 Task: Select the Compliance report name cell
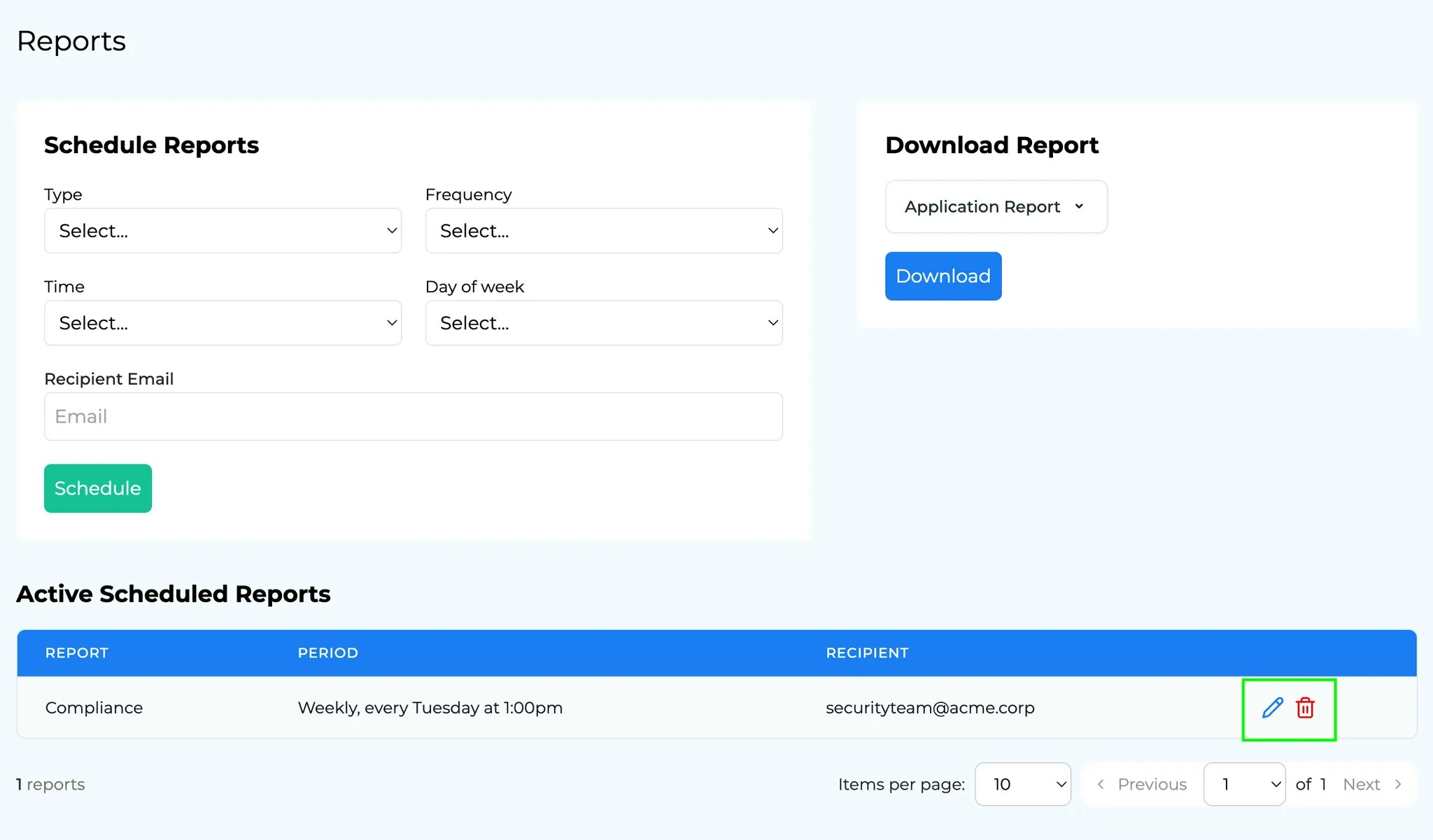tap(94, 708)
